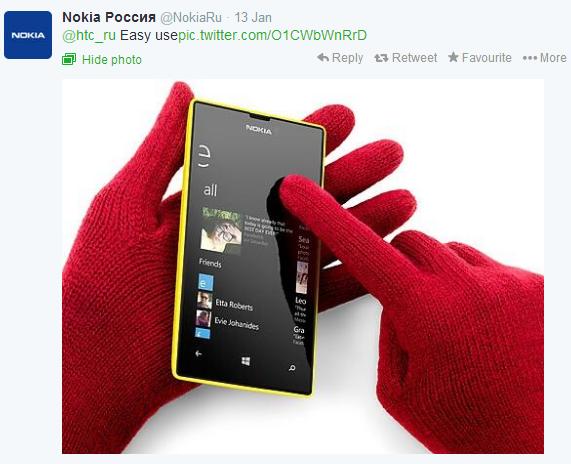Image resolution: width=571 pixels, height=464 pixels.
Task: Tap the phone's back arrow icon
Action: coord(198,353)
